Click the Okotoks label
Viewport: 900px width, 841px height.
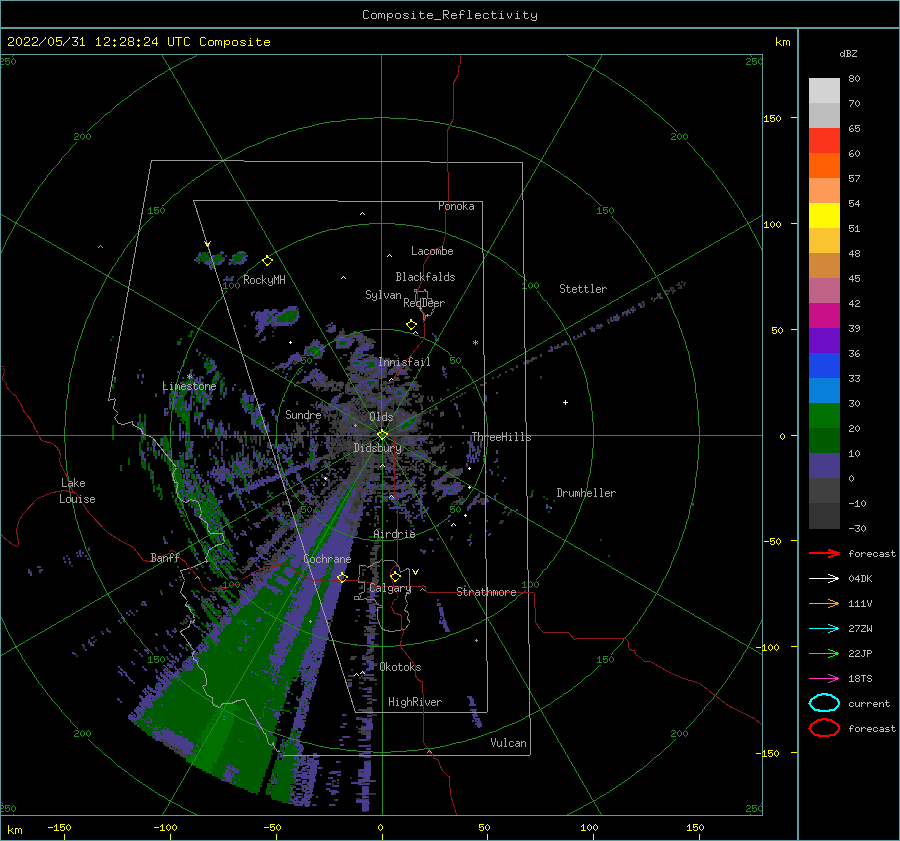(400, 667)
